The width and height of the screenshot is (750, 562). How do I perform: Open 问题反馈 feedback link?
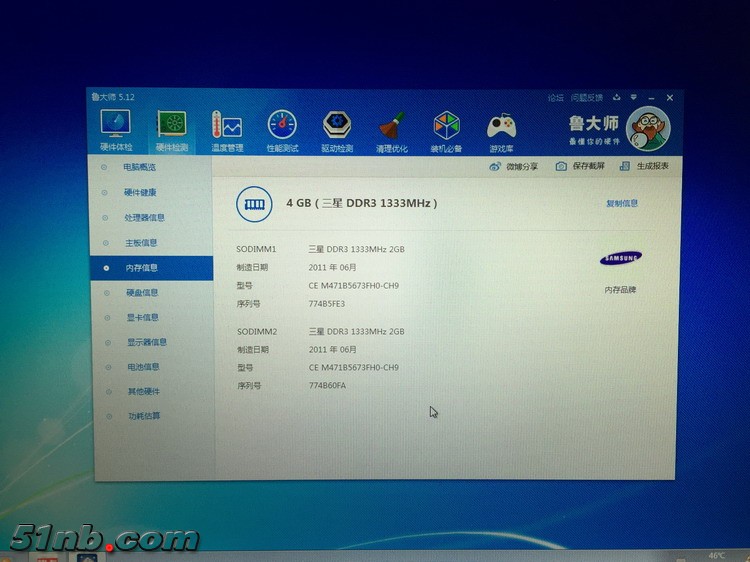[x=586, y=98]
